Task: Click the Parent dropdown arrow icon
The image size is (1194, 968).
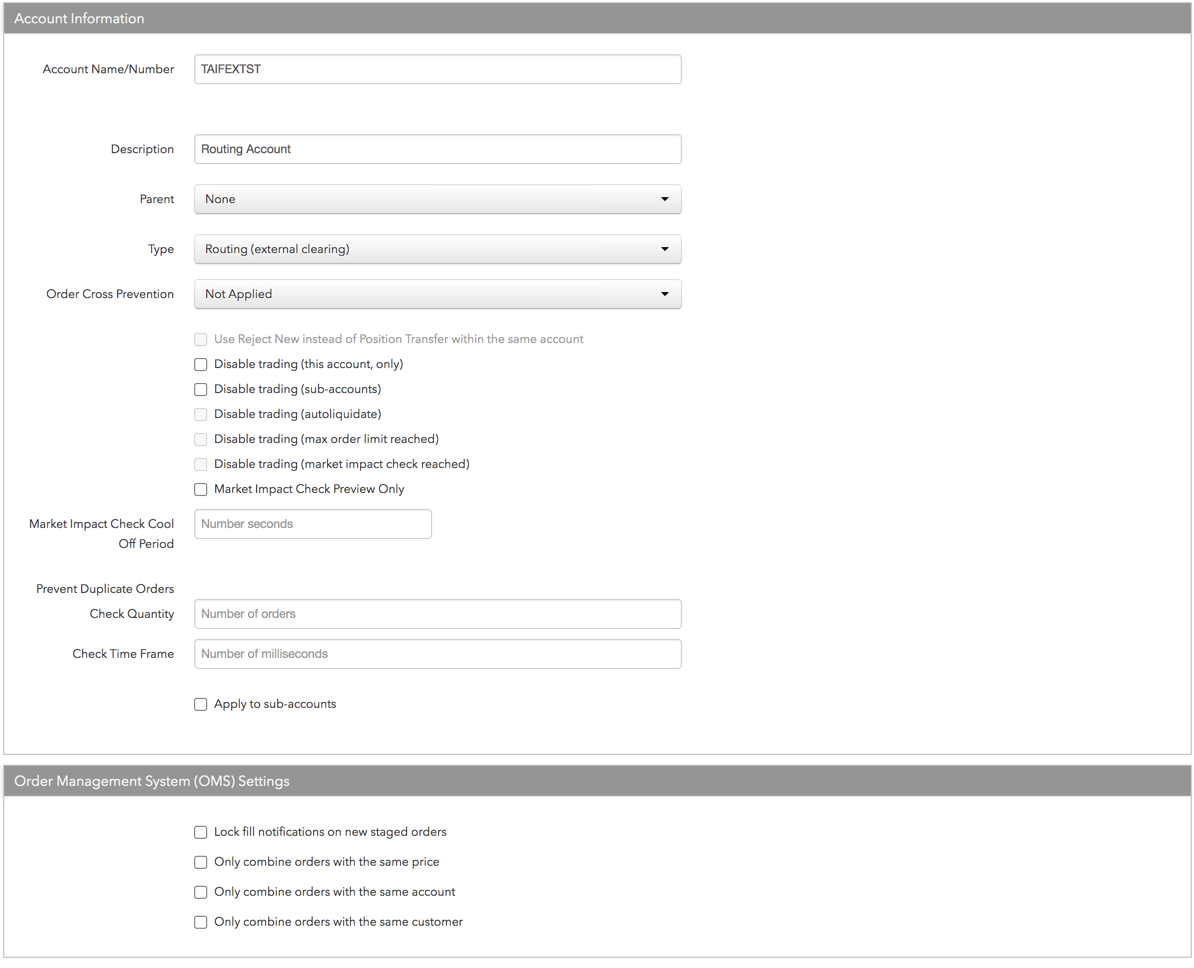Action: point(664,199)
